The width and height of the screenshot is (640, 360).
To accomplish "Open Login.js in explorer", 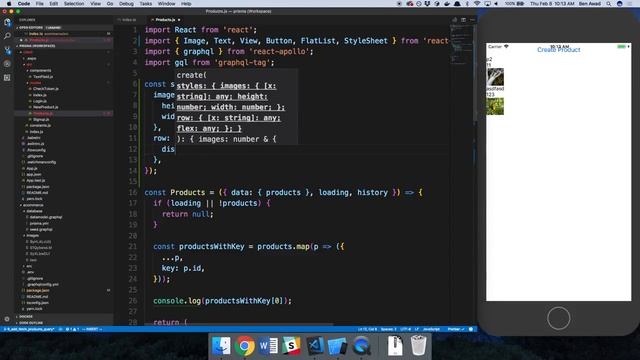I will [39, 101].
